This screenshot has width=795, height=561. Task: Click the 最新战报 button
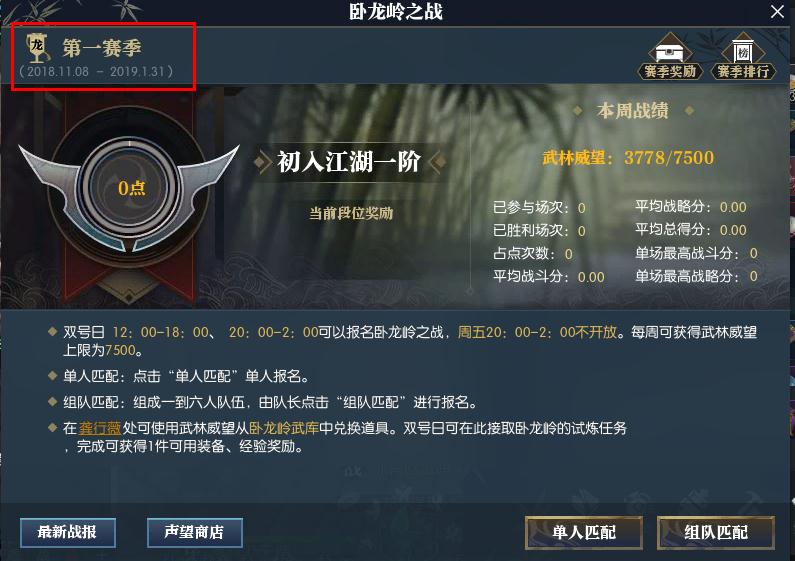[x=68, y=532]
